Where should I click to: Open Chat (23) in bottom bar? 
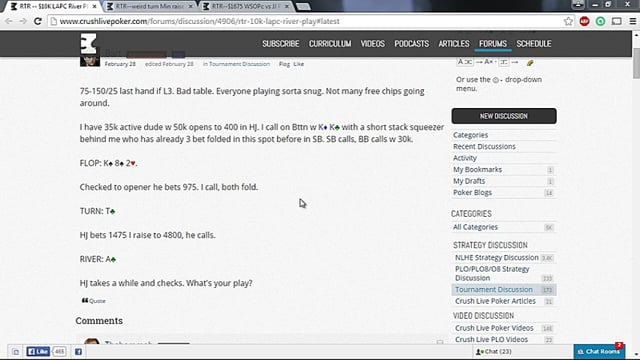(494, 351)
